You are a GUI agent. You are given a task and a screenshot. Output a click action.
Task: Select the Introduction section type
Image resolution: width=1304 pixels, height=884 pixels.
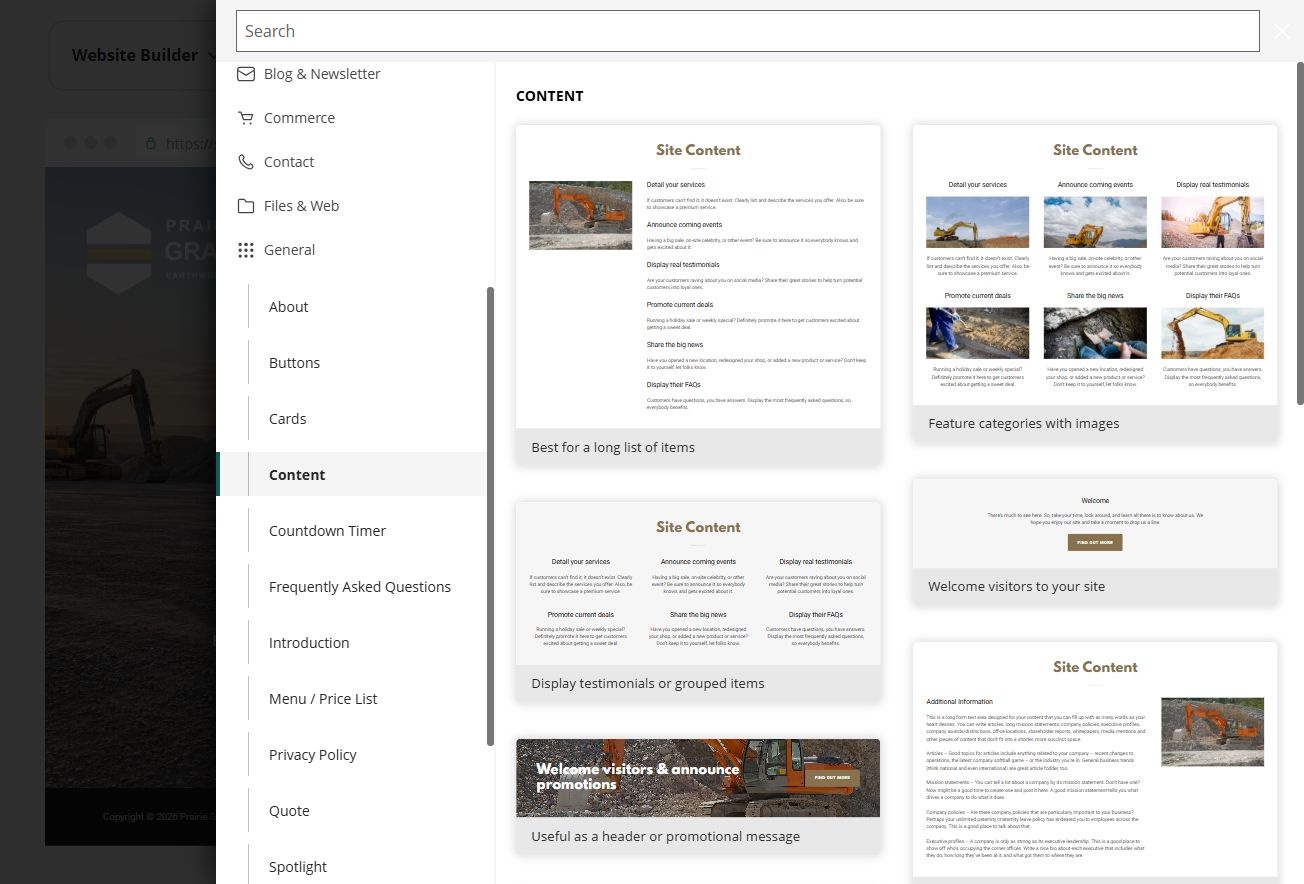(309, 643)
